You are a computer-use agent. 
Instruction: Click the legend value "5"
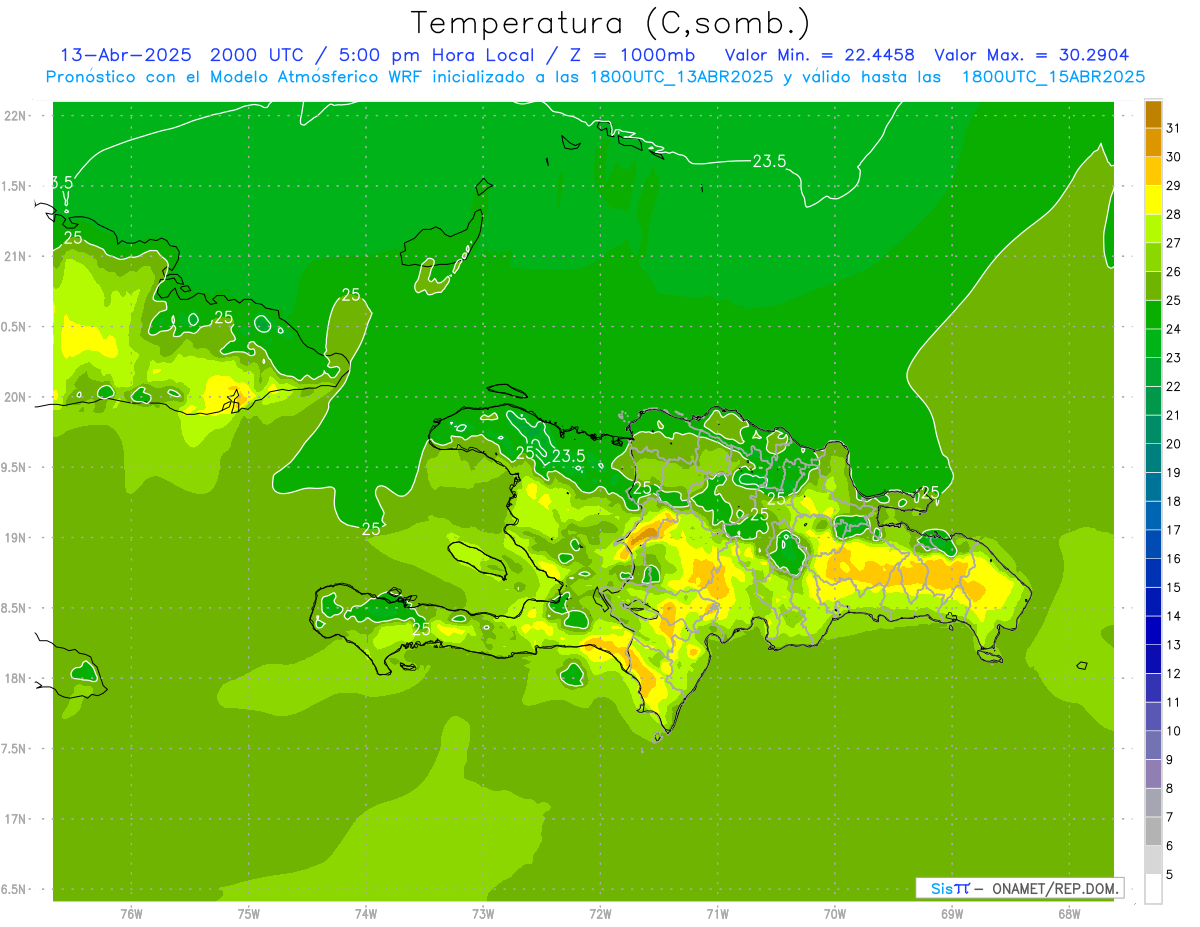pos(1170,875)
